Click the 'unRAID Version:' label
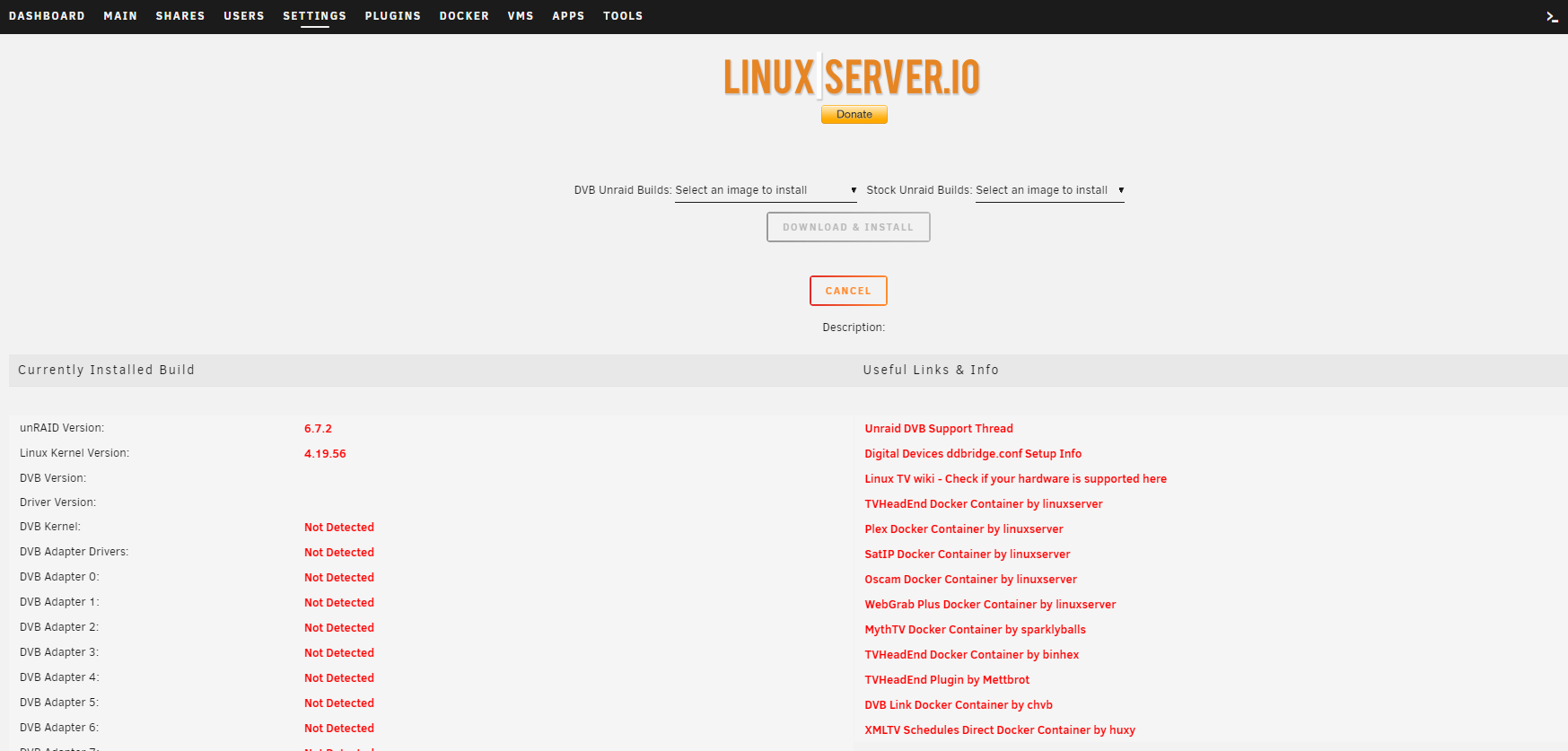Screen dimensions: 1568x751 pos(62,428)
